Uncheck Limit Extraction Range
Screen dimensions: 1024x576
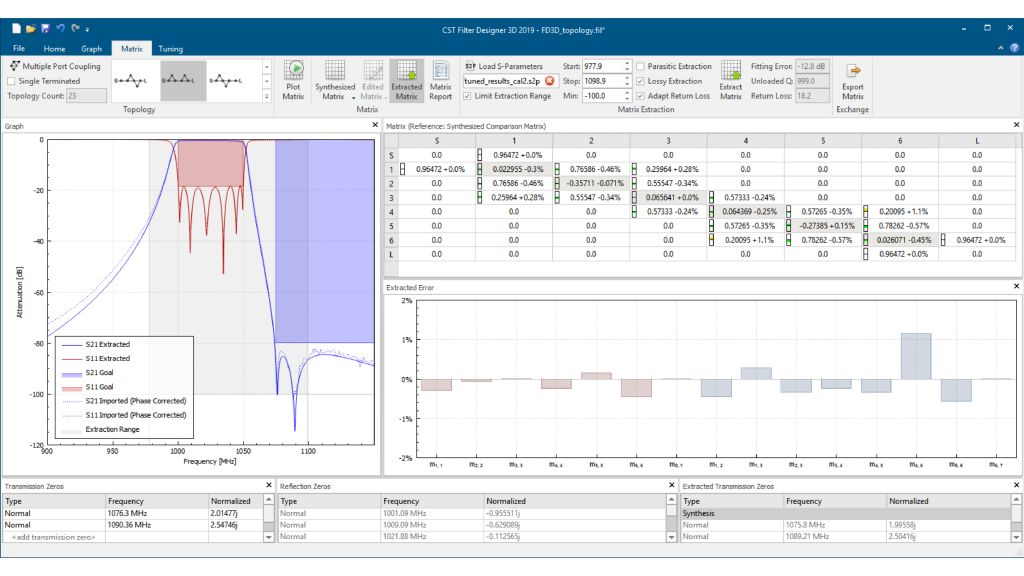click(x=466, y=97)
